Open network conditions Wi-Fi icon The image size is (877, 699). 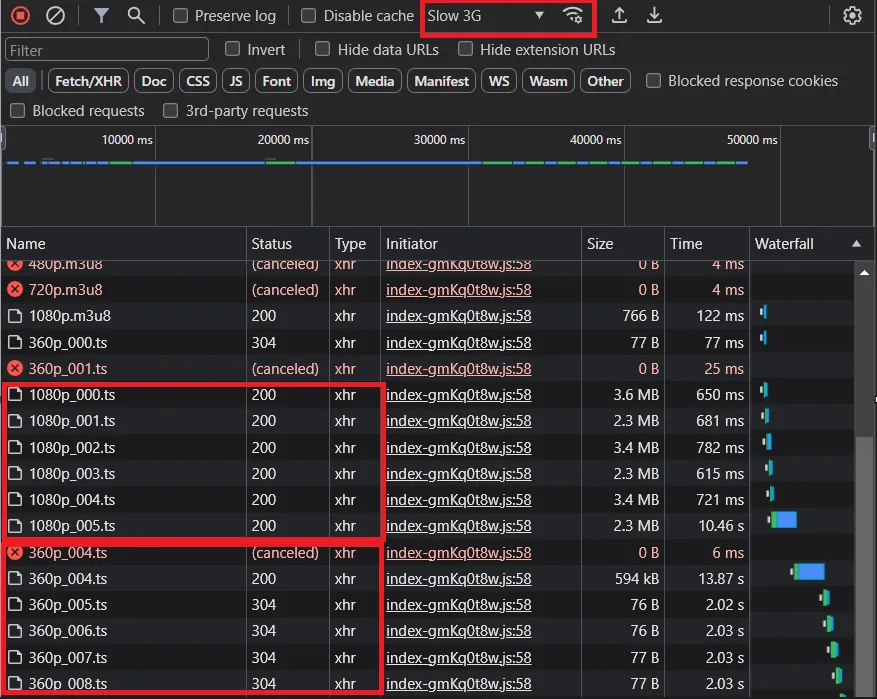573,16
